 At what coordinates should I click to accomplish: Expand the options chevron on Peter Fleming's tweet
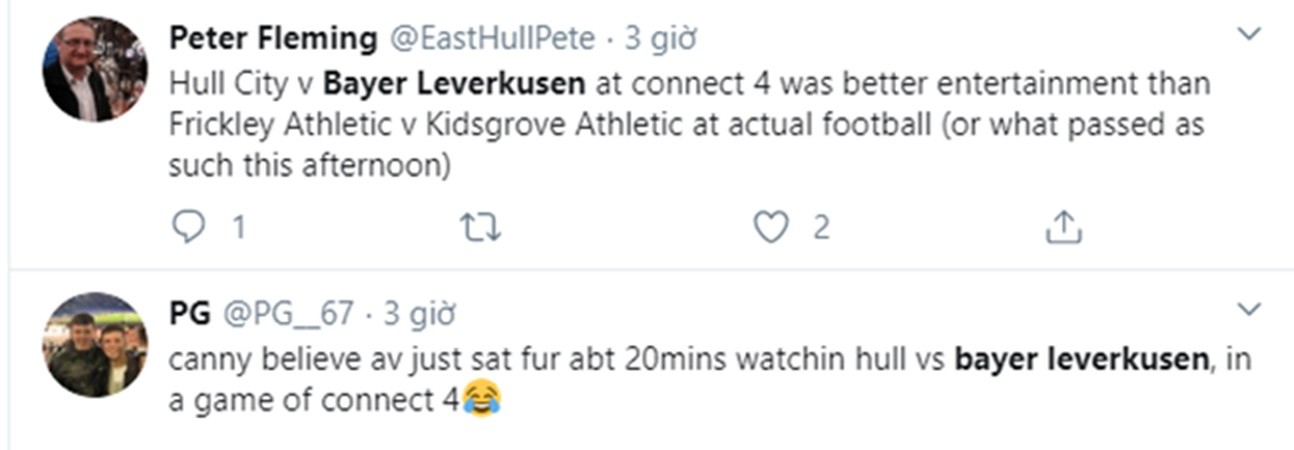click(x=1249, y=35)
